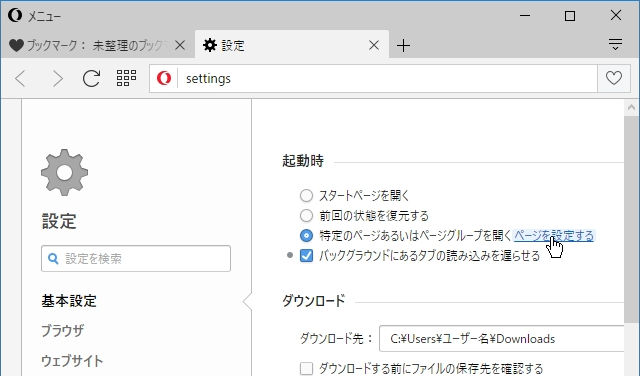Screen dimensions: 640x376
Task: Go back with the back arrow
Action: (20, 78)
